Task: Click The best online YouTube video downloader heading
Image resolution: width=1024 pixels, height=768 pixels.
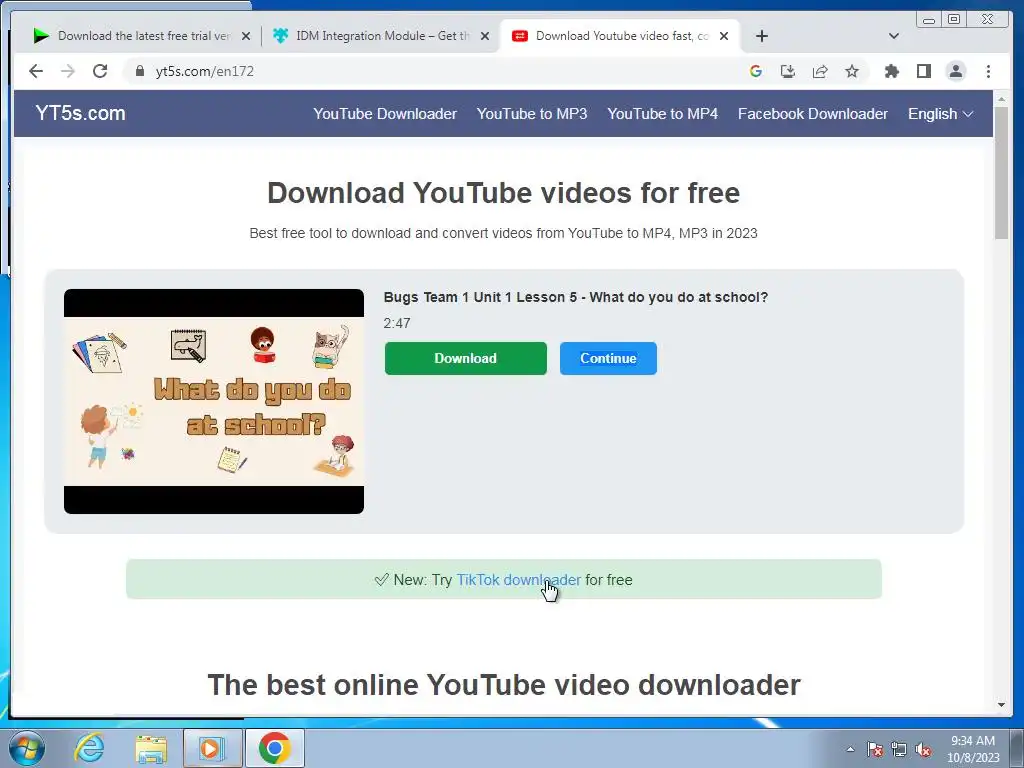Action: pos(504,685)
